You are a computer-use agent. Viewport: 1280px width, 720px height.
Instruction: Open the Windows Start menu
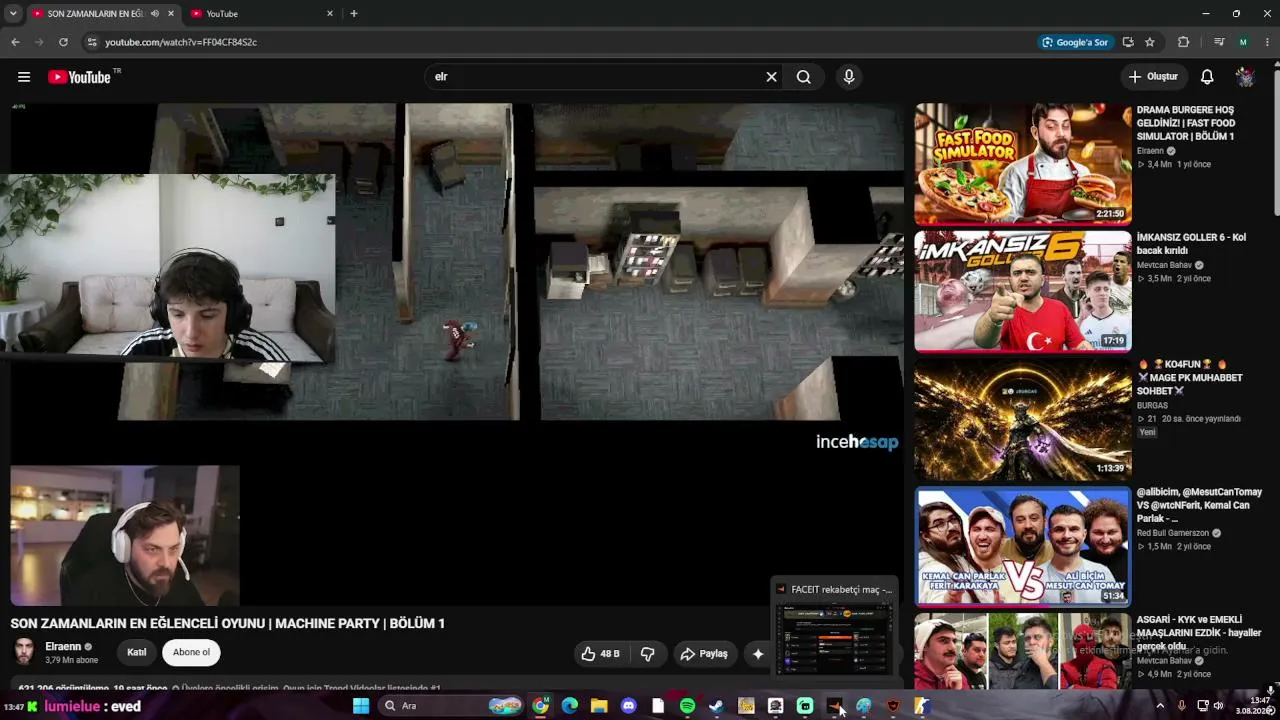point(361,706)
